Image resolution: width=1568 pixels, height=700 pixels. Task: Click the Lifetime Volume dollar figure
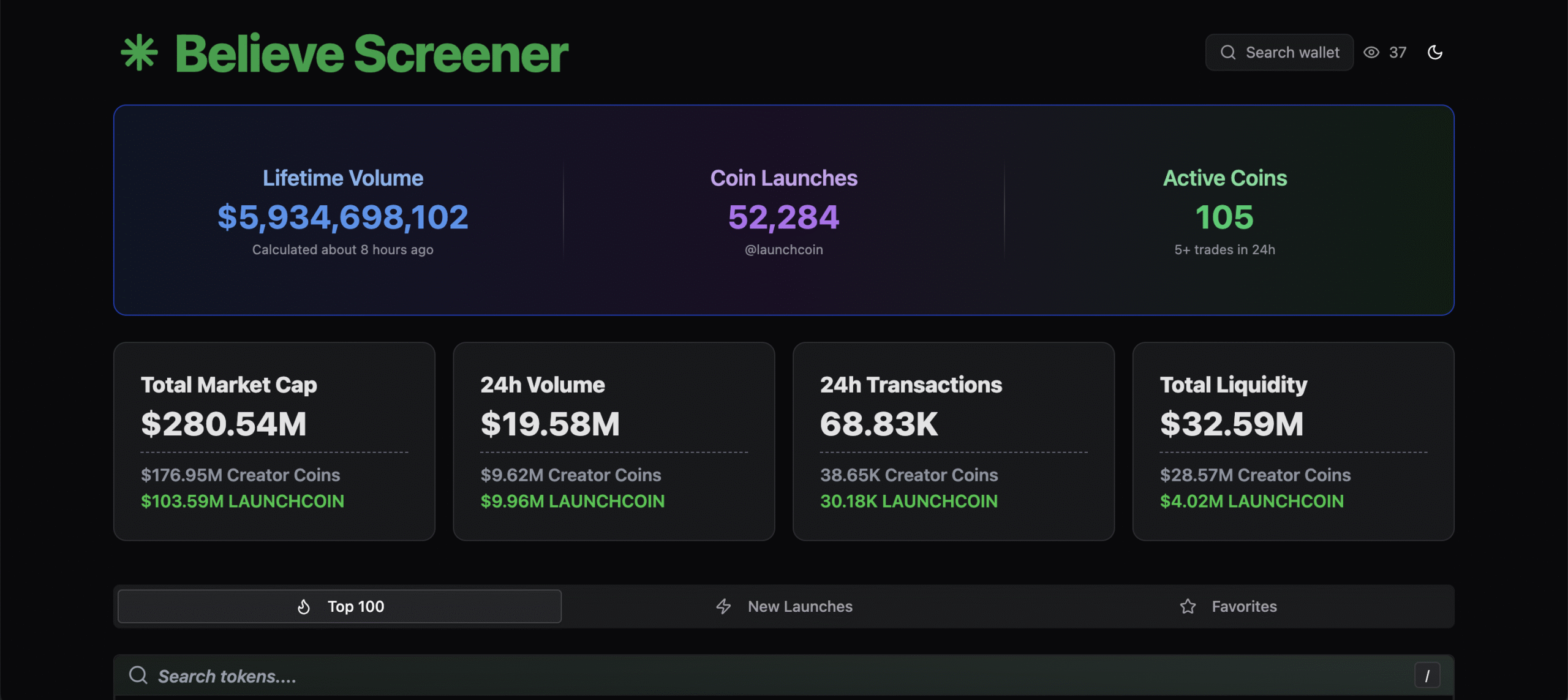point(342,217)
